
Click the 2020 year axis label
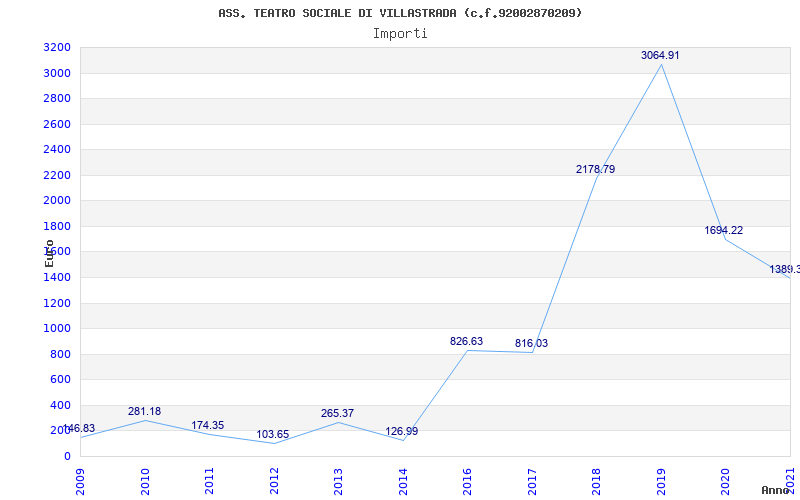(x=726, y=481)
